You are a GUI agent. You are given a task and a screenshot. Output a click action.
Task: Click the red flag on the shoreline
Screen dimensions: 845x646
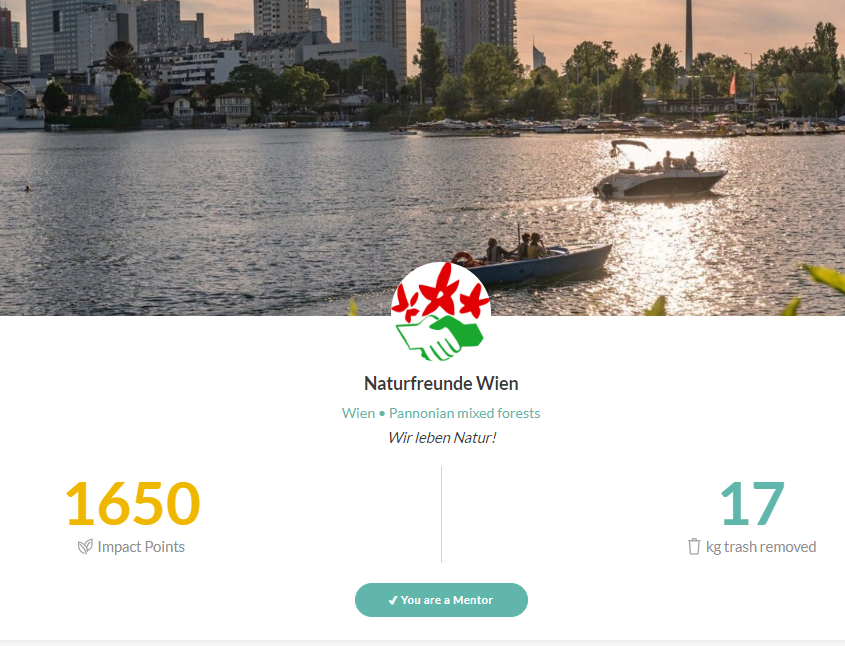[732, 85]
